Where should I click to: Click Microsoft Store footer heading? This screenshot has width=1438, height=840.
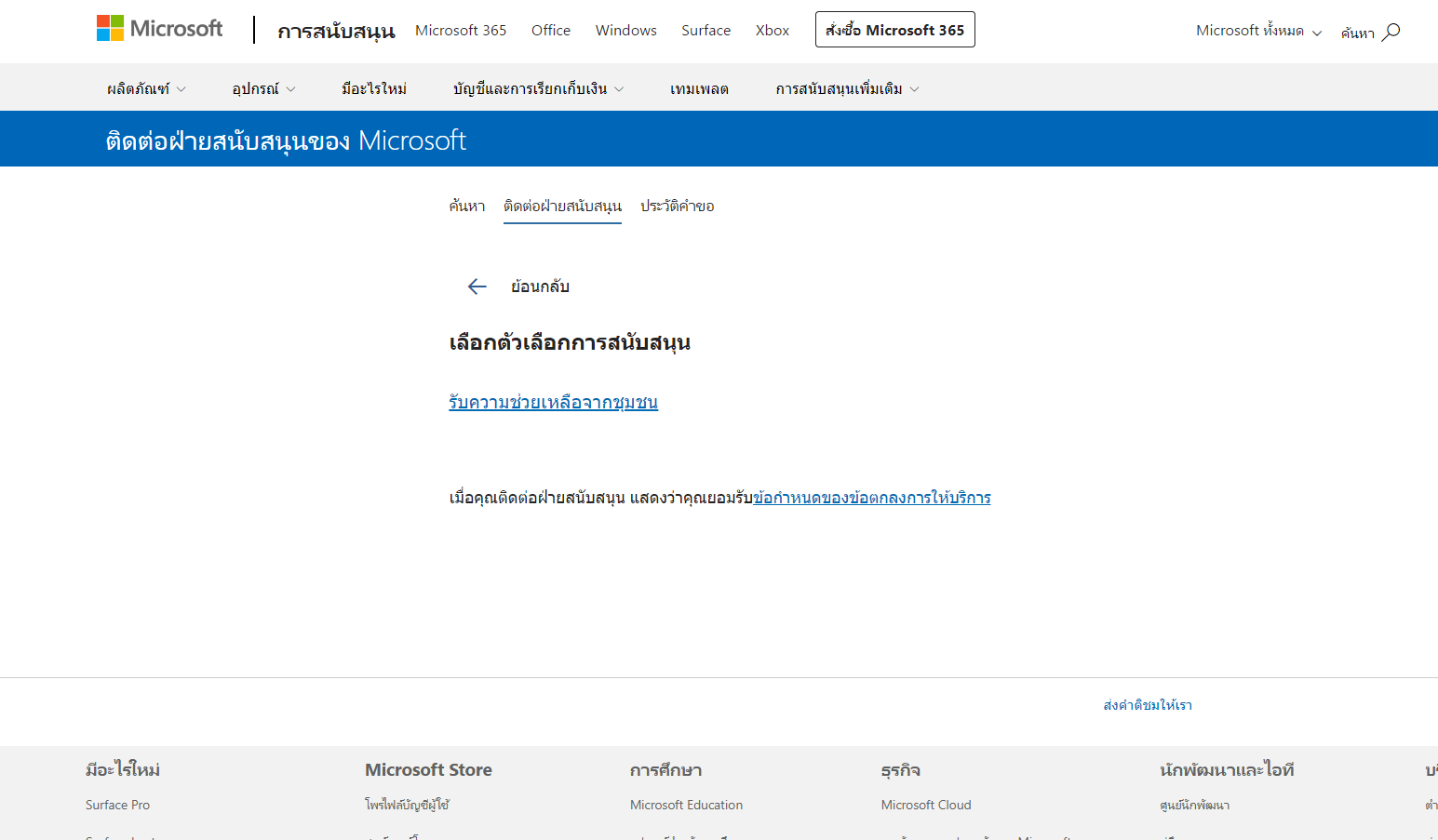click(x=428, y=769)
